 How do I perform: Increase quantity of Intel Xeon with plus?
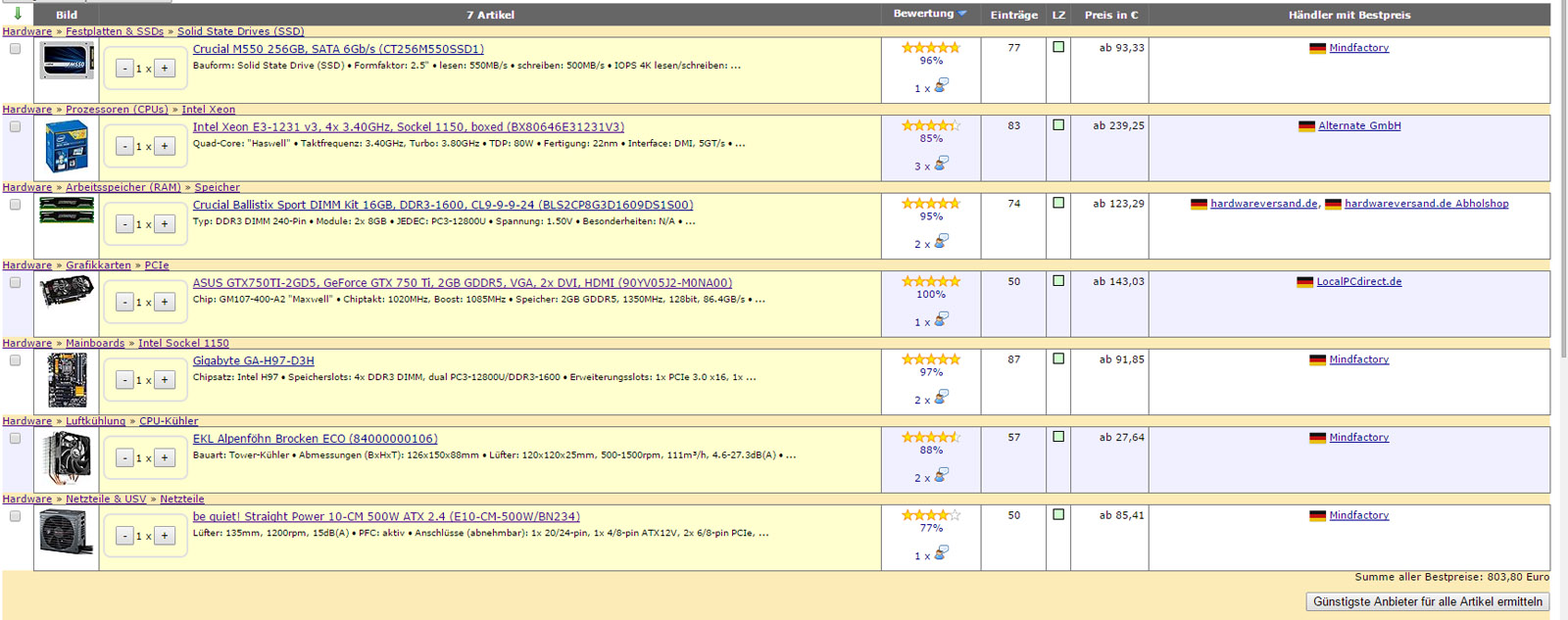[x=165, y=146]
